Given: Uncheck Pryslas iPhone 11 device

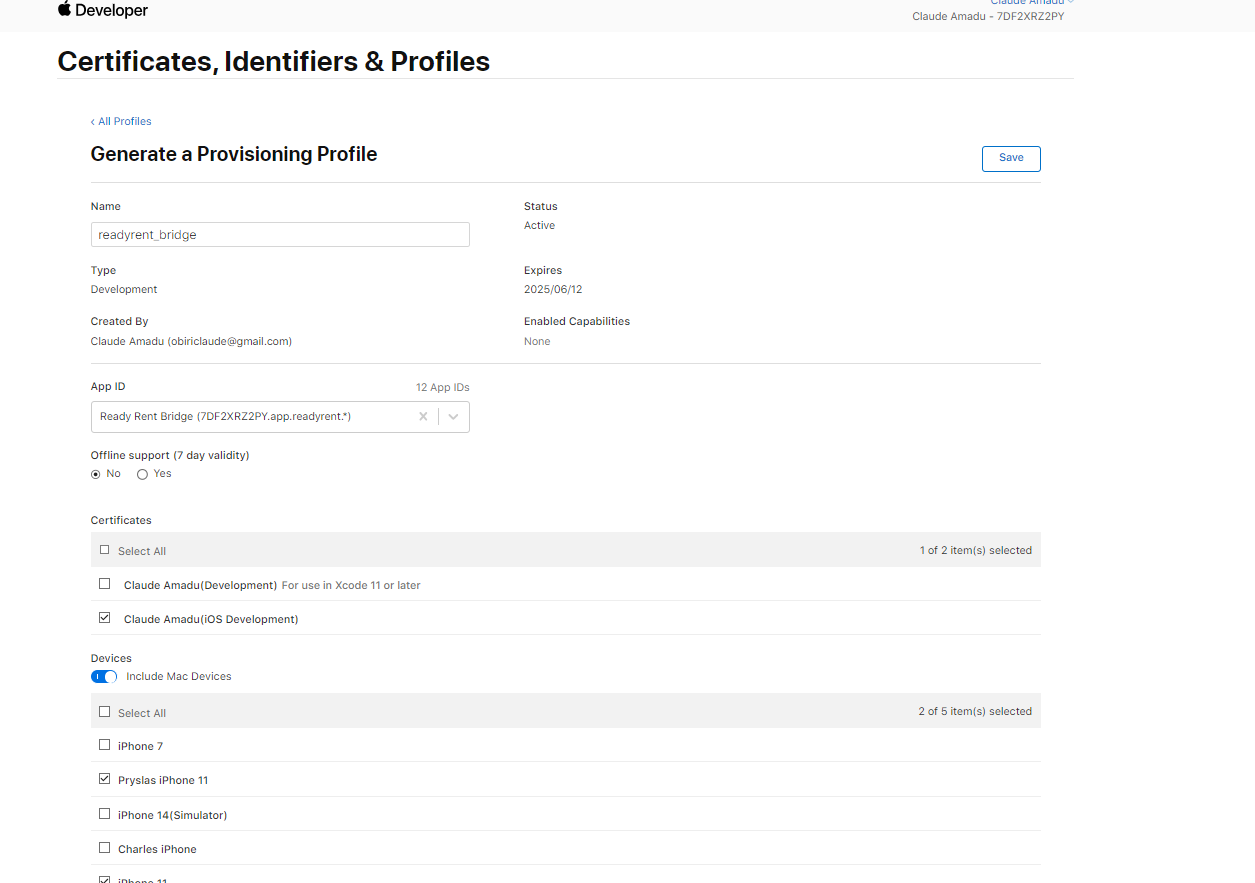Looking at the screenshot, I should (105, 779).
